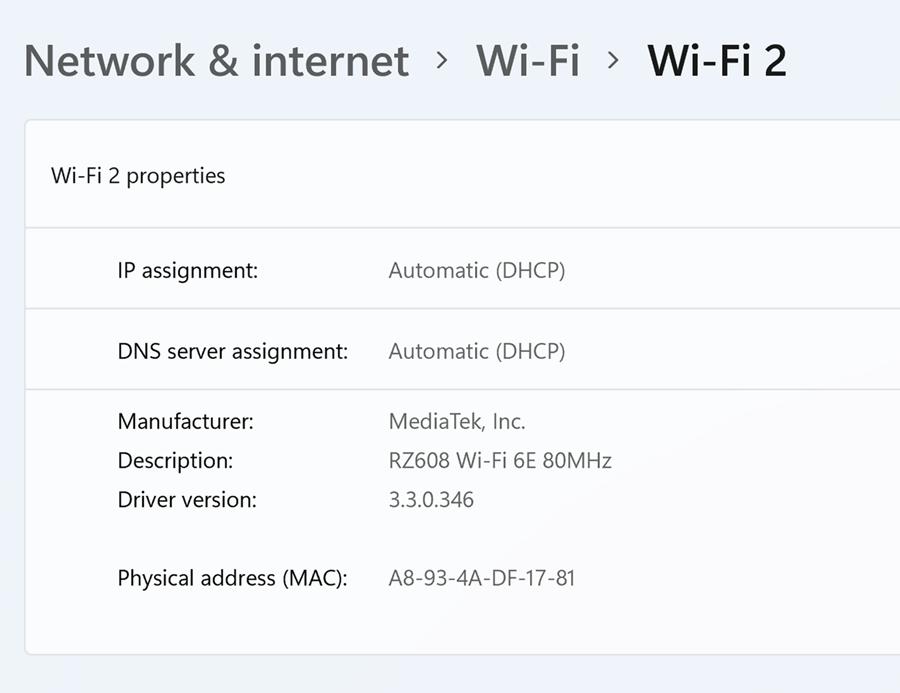Viewport: 900px width, 693px height.
Task: Select the Wi-Fi 2 breadcrumb label
Action: (717, 60)
